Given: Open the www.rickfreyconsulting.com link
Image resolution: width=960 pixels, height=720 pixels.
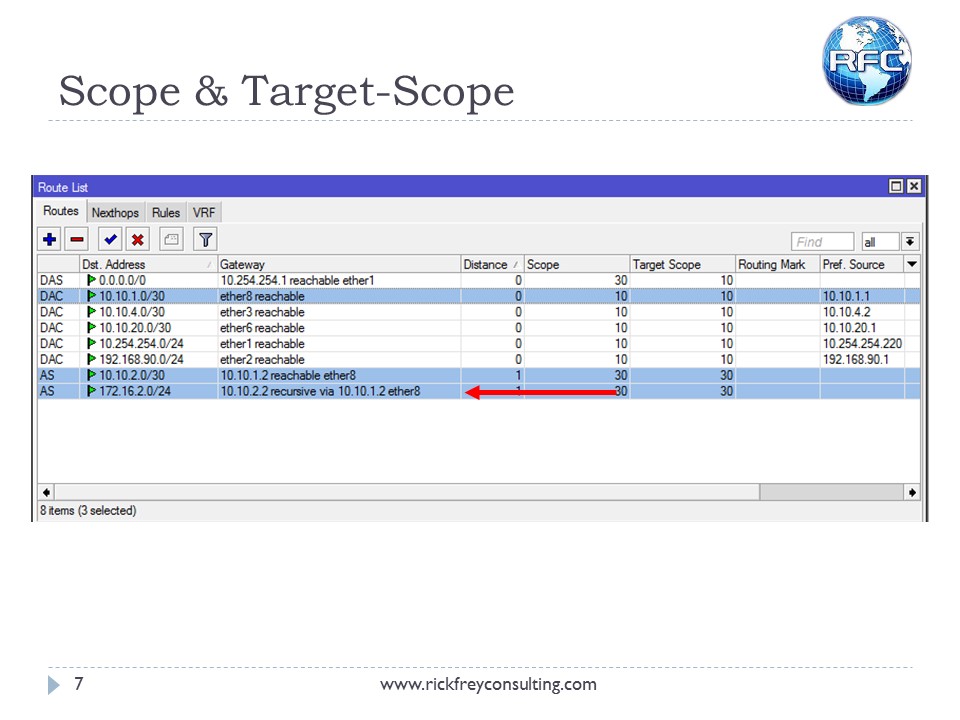Looking at the screenshot, I should pyautogui.click(x=488, y=684).
